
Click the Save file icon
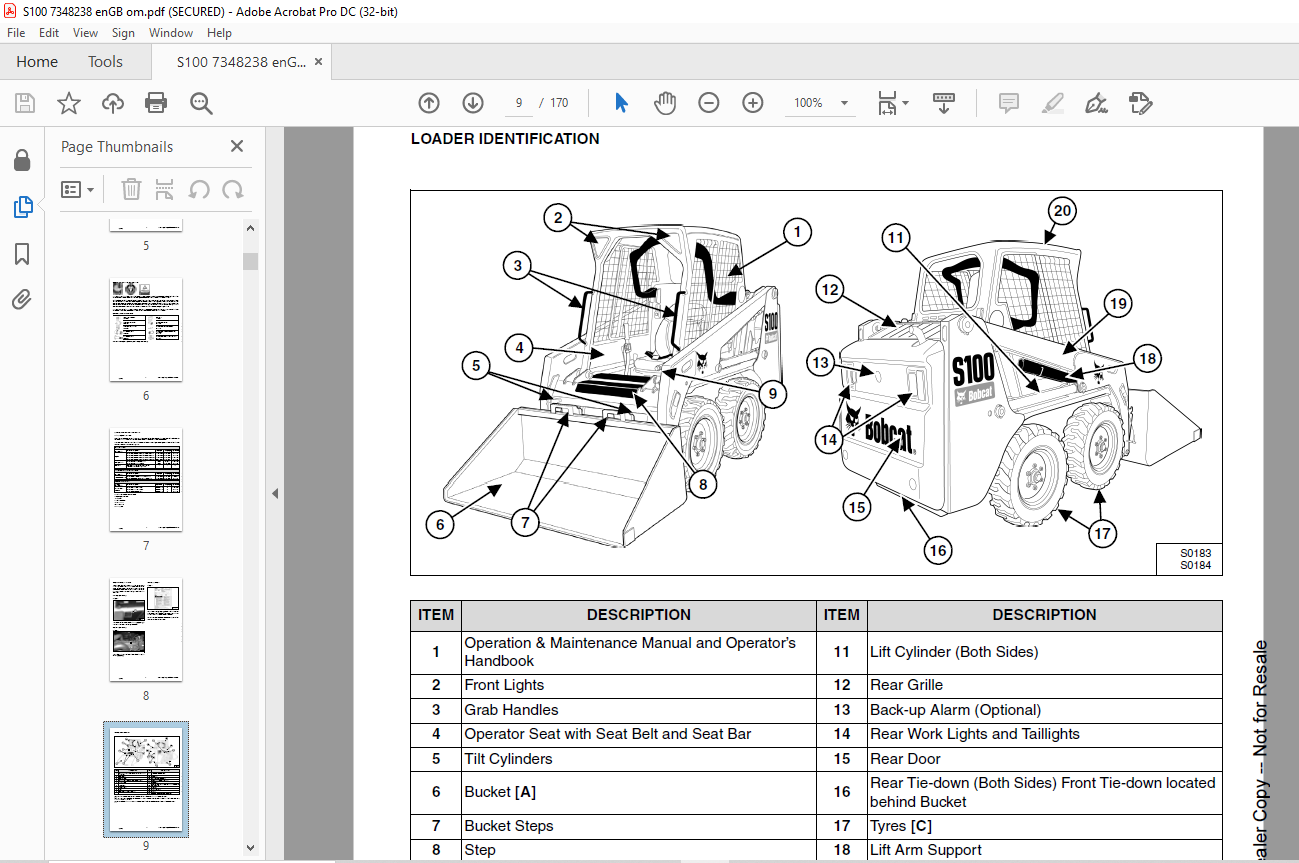tap(25, 103)
